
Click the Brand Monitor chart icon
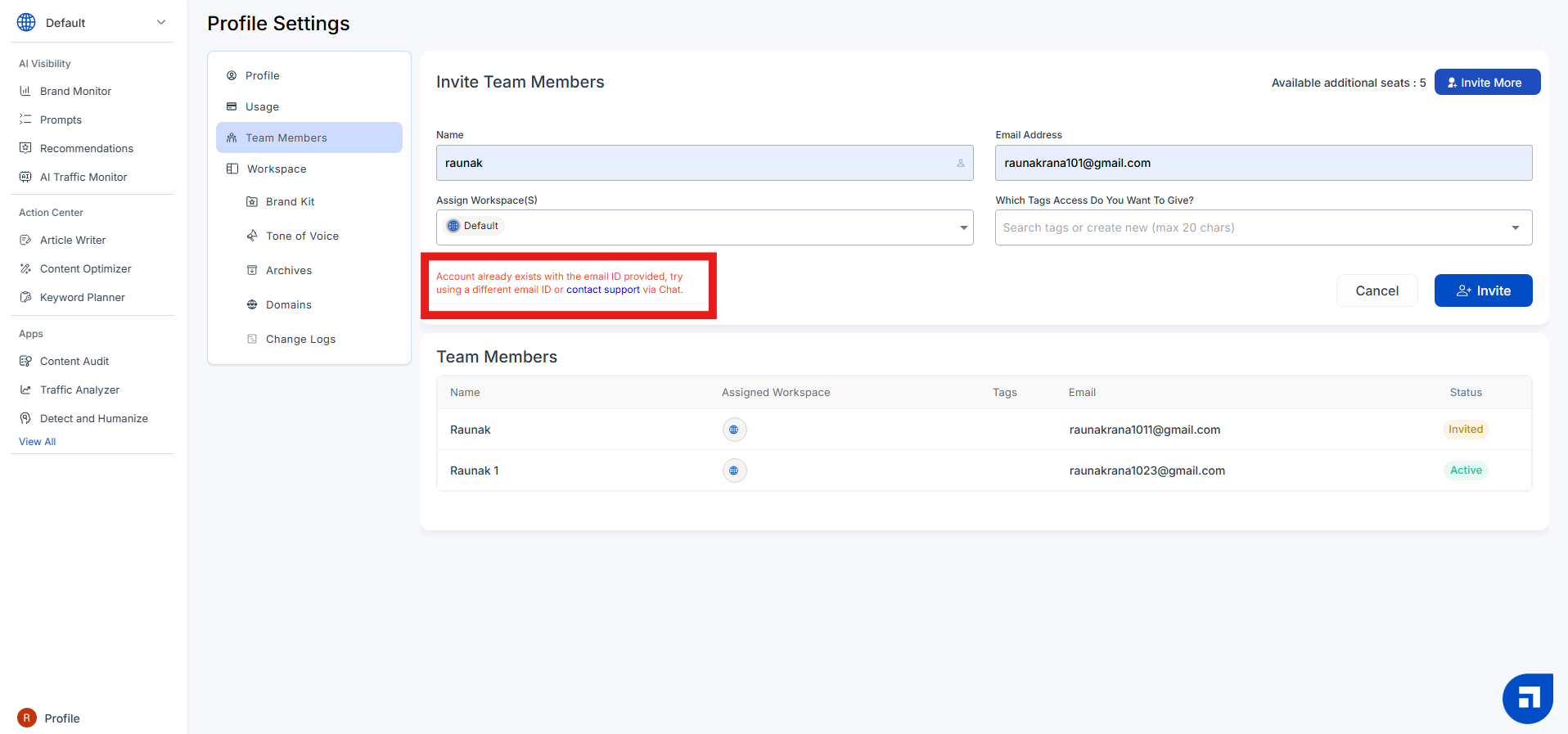(25, 91)
